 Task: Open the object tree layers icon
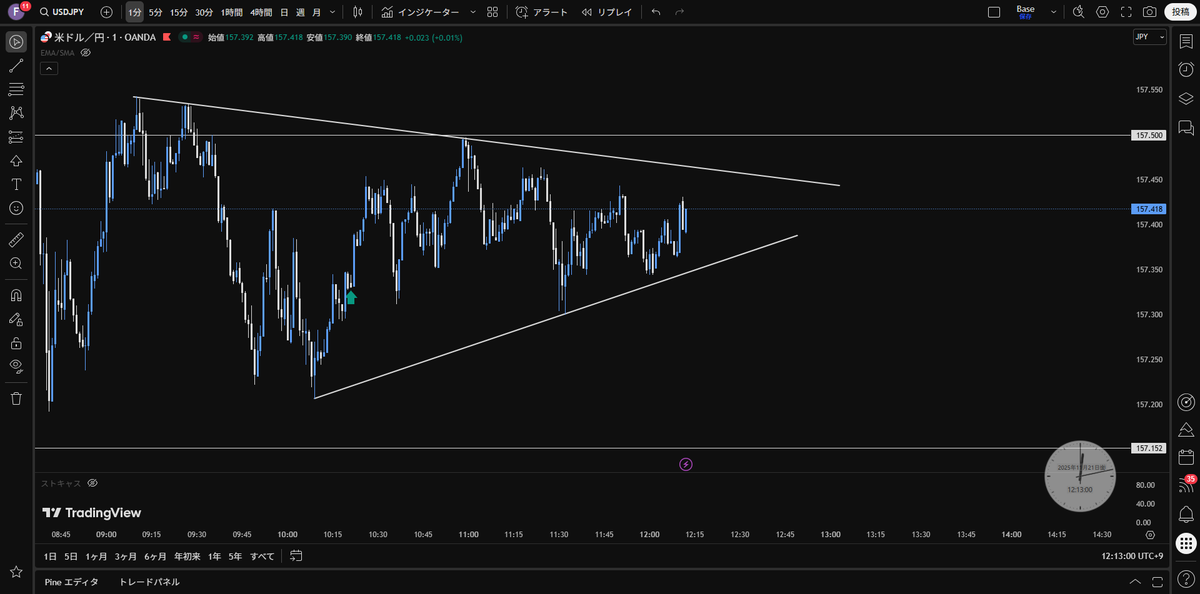(x=1186, y=98)
